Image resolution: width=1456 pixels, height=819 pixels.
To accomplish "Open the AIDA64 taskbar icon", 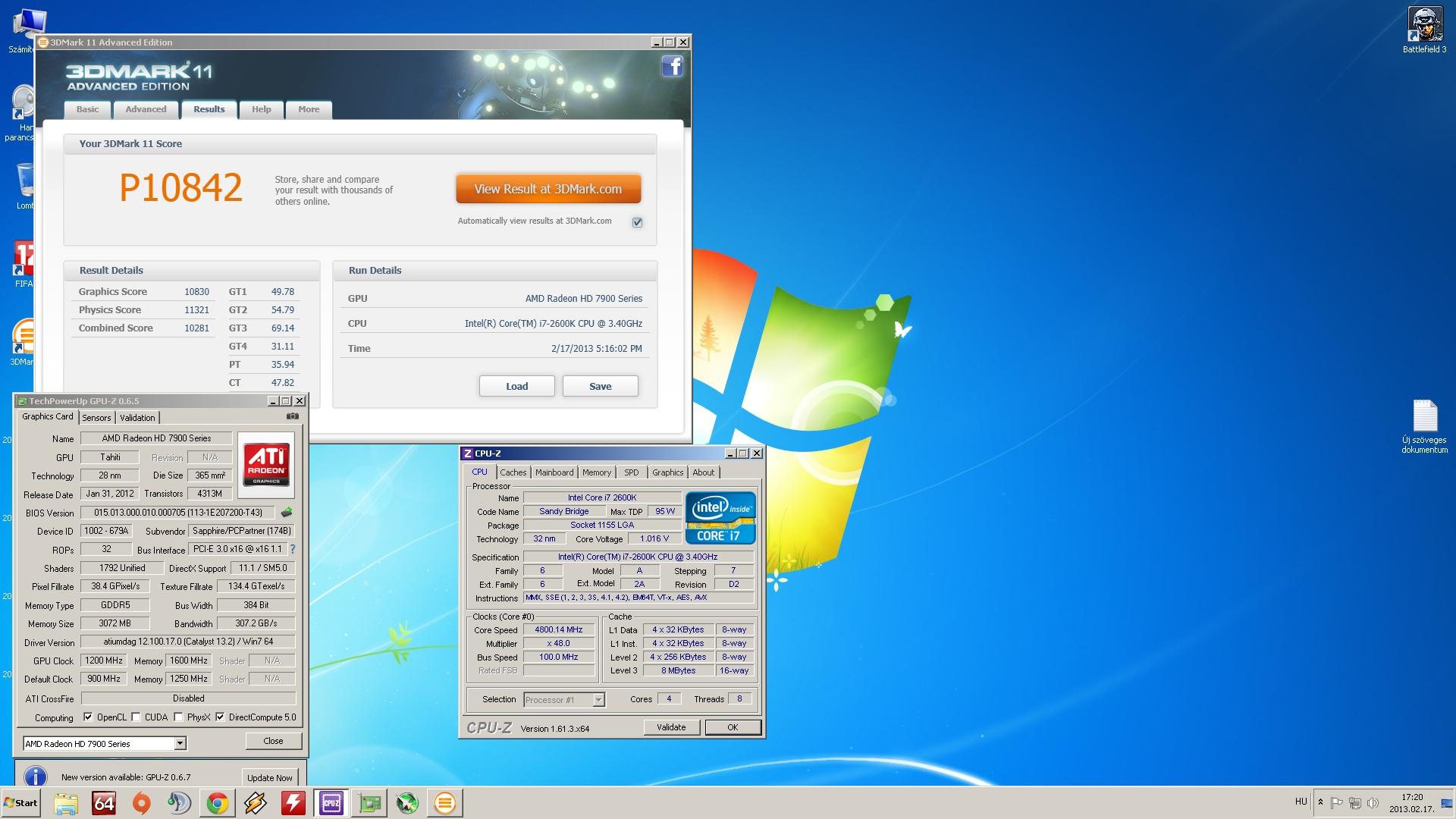I will 104,803.
